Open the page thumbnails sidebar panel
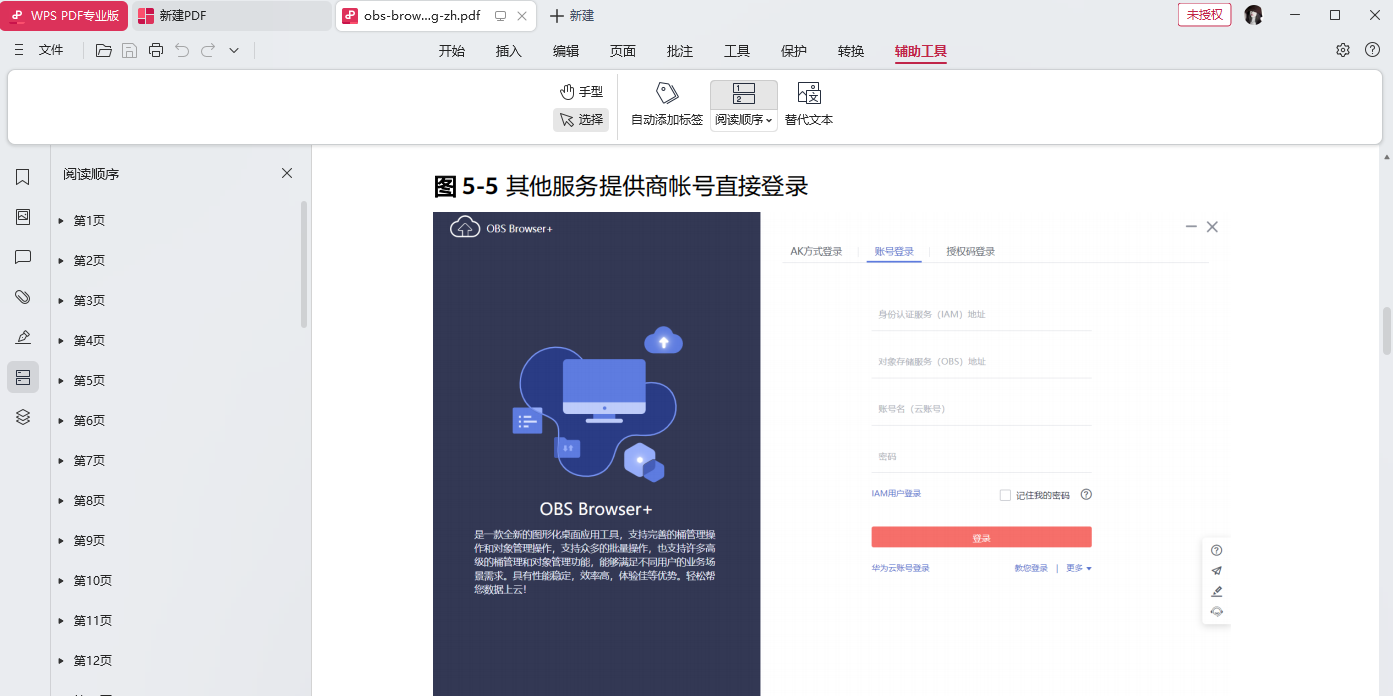Image resolution: width=1393 pixels, height=696 pixels. [23, 217]
